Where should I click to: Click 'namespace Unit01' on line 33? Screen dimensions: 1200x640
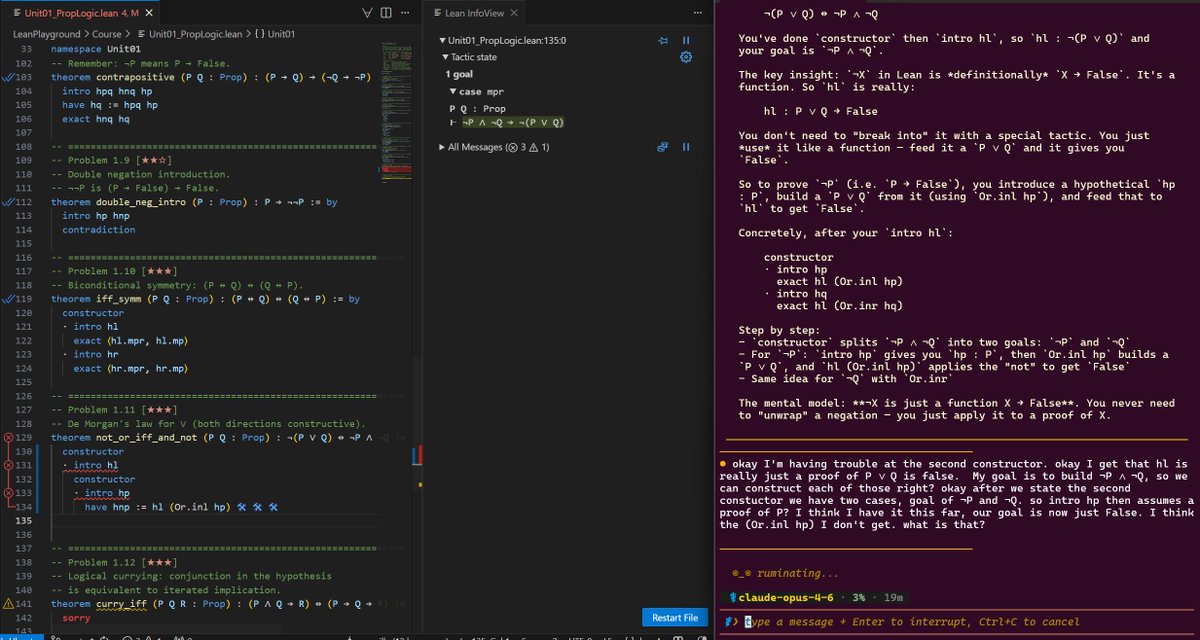tap(95, 48)
